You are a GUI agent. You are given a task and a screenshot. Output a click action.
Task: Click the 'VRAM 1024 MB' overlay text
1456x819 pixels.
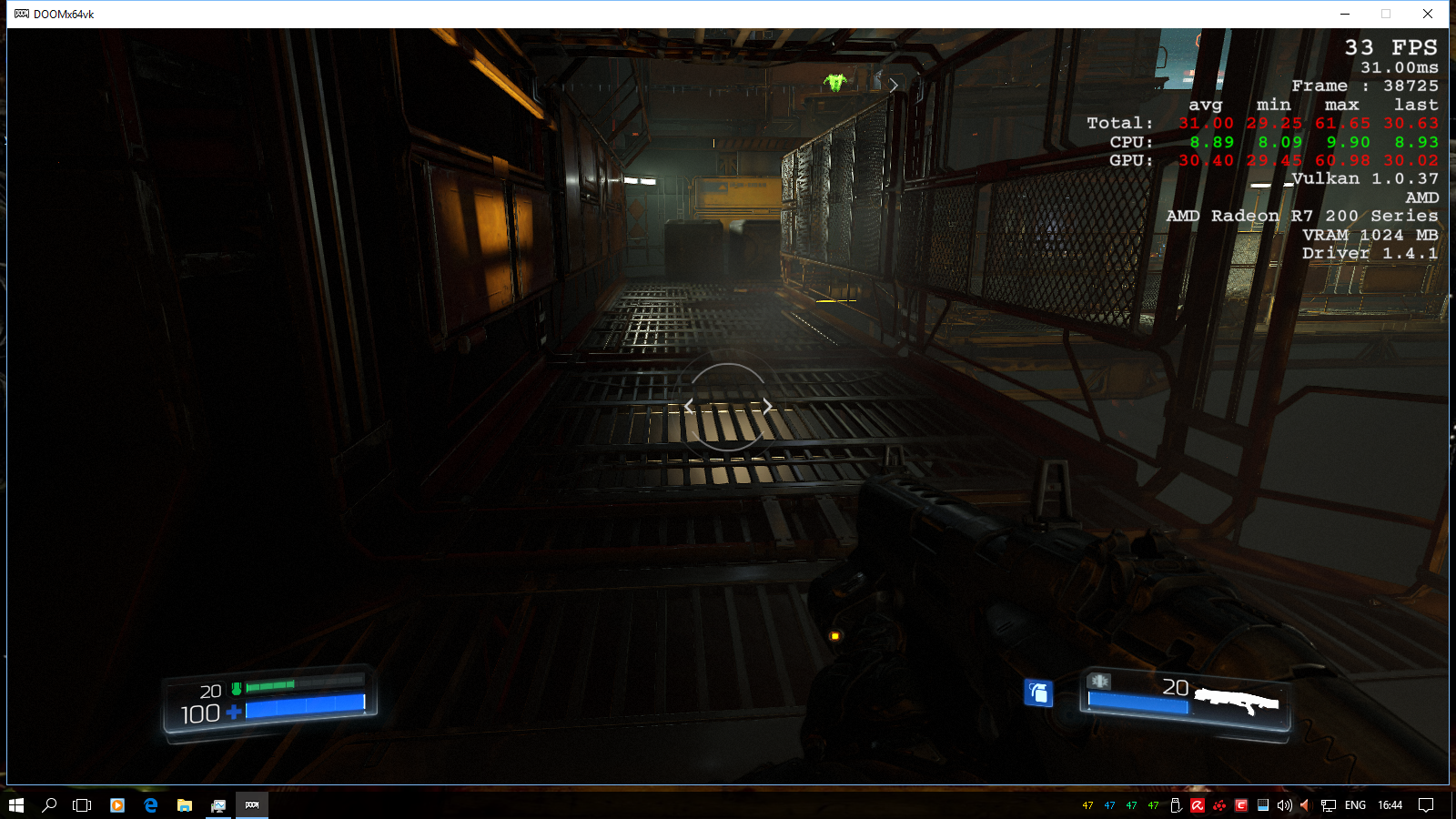coord(1370,235)
